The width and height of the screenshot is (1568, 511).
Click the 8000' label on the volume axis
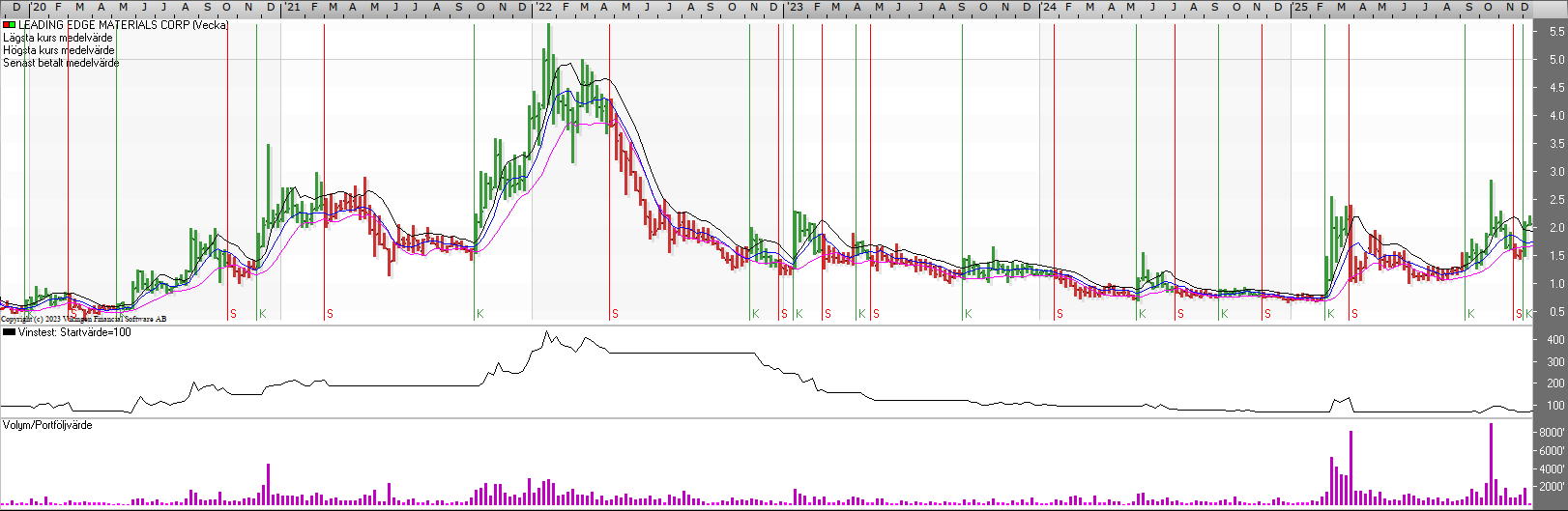1552,434
